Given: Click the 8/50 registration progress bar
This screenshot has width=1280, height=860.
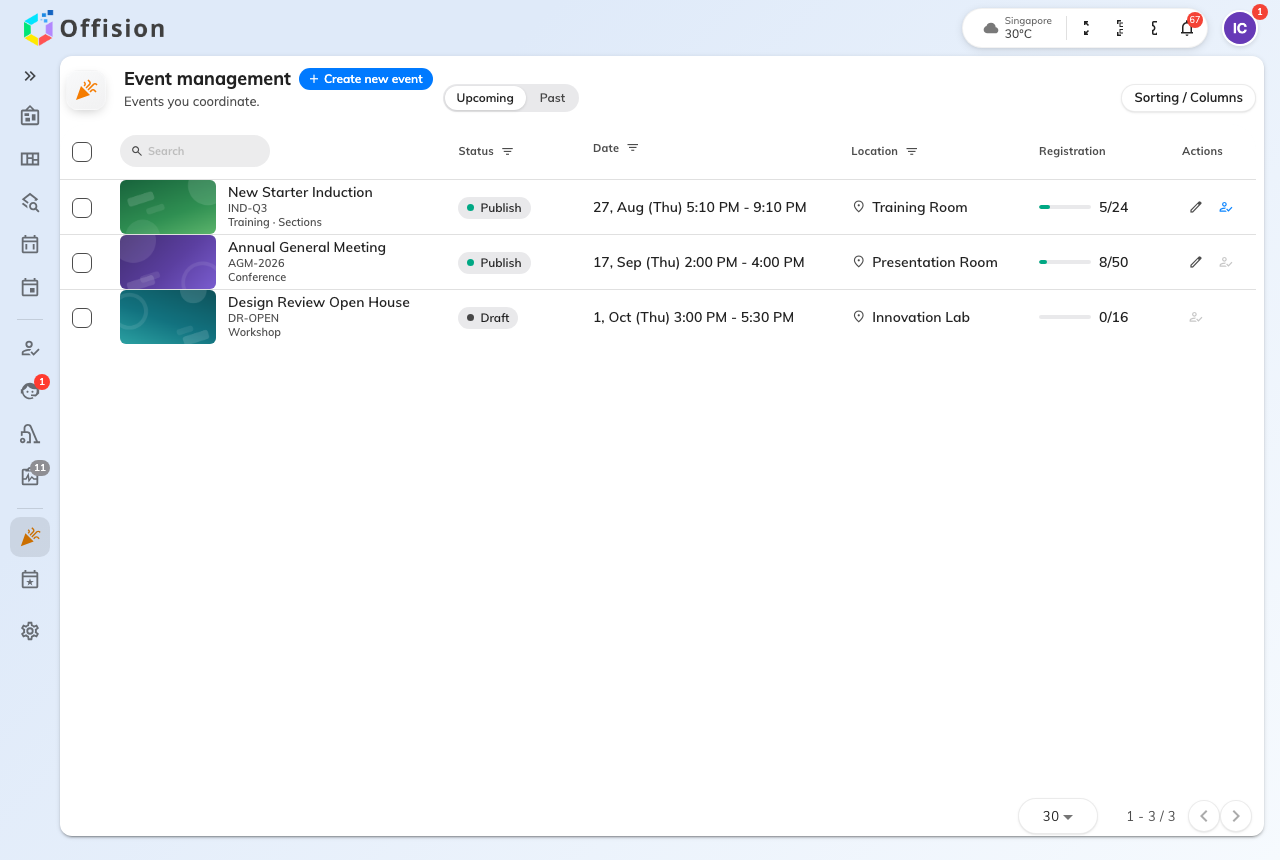Looking at the screenshot, I should tap(1065, 262).
